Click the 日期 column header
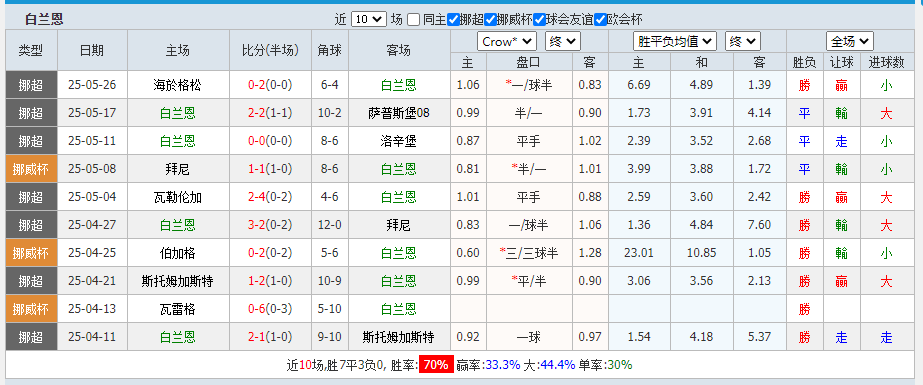This screenshot has width=923, height=385. tap(92, 51)
